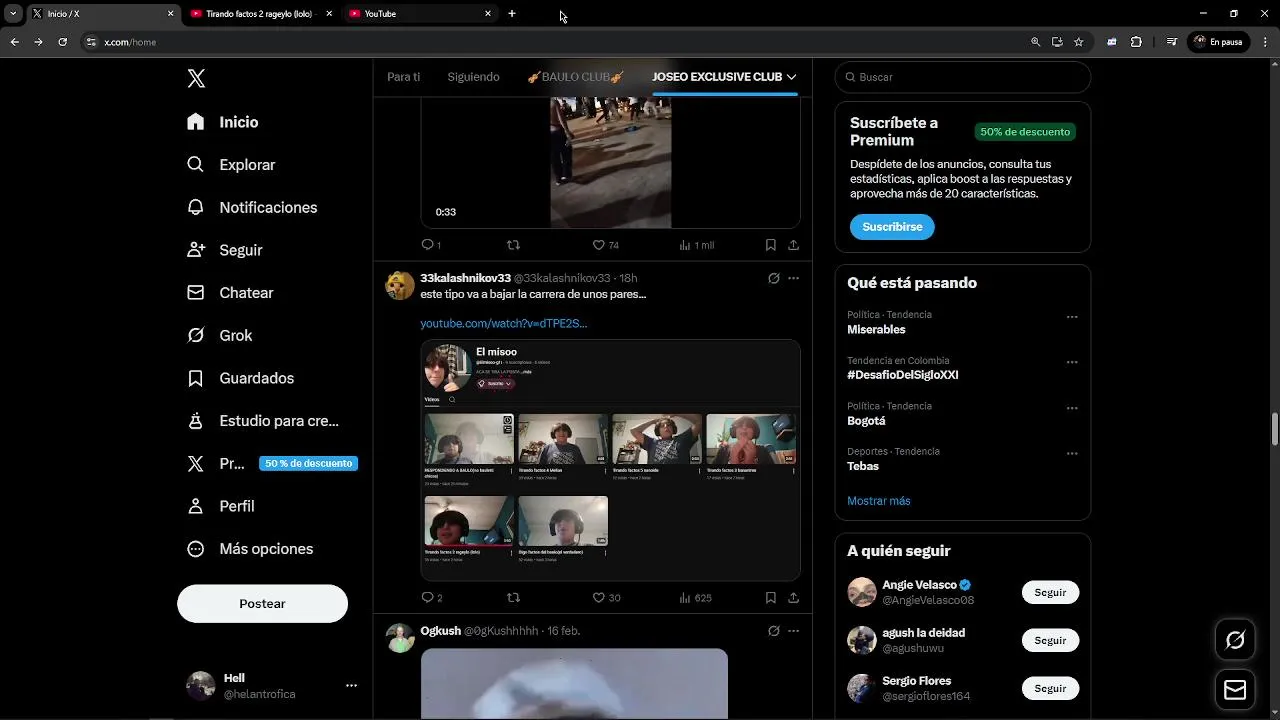Switch to the Para ti tab

(x=404, y=77)
